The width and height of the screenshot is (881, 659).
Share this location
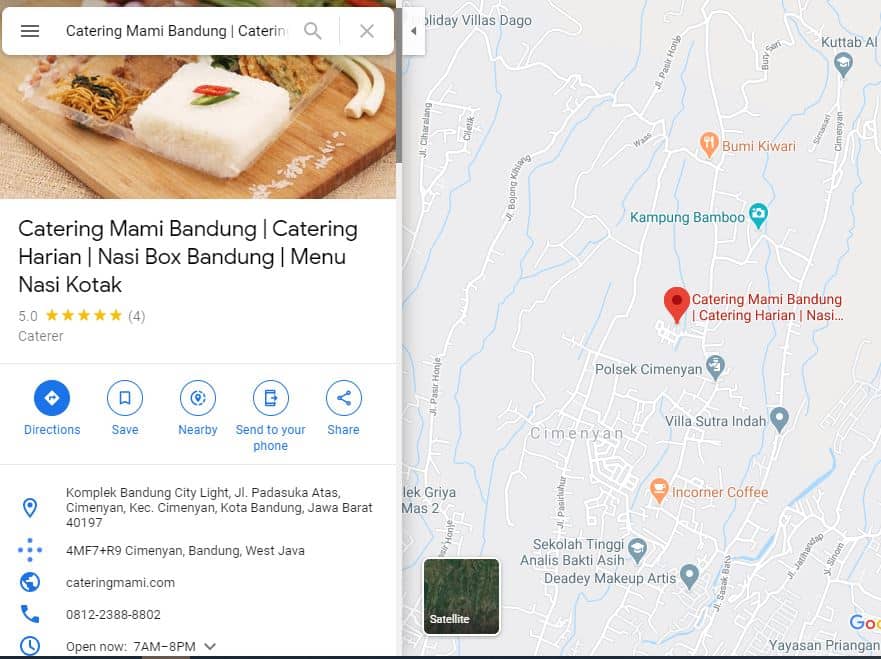click(x=344, y=398)
